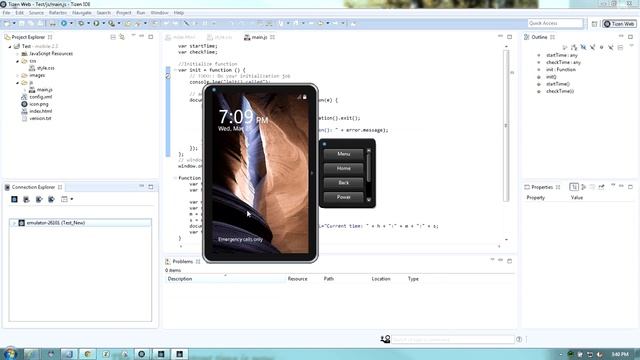Open the Edit menu
This screenshot has height=360, width=640.
(x=19, y=13)
